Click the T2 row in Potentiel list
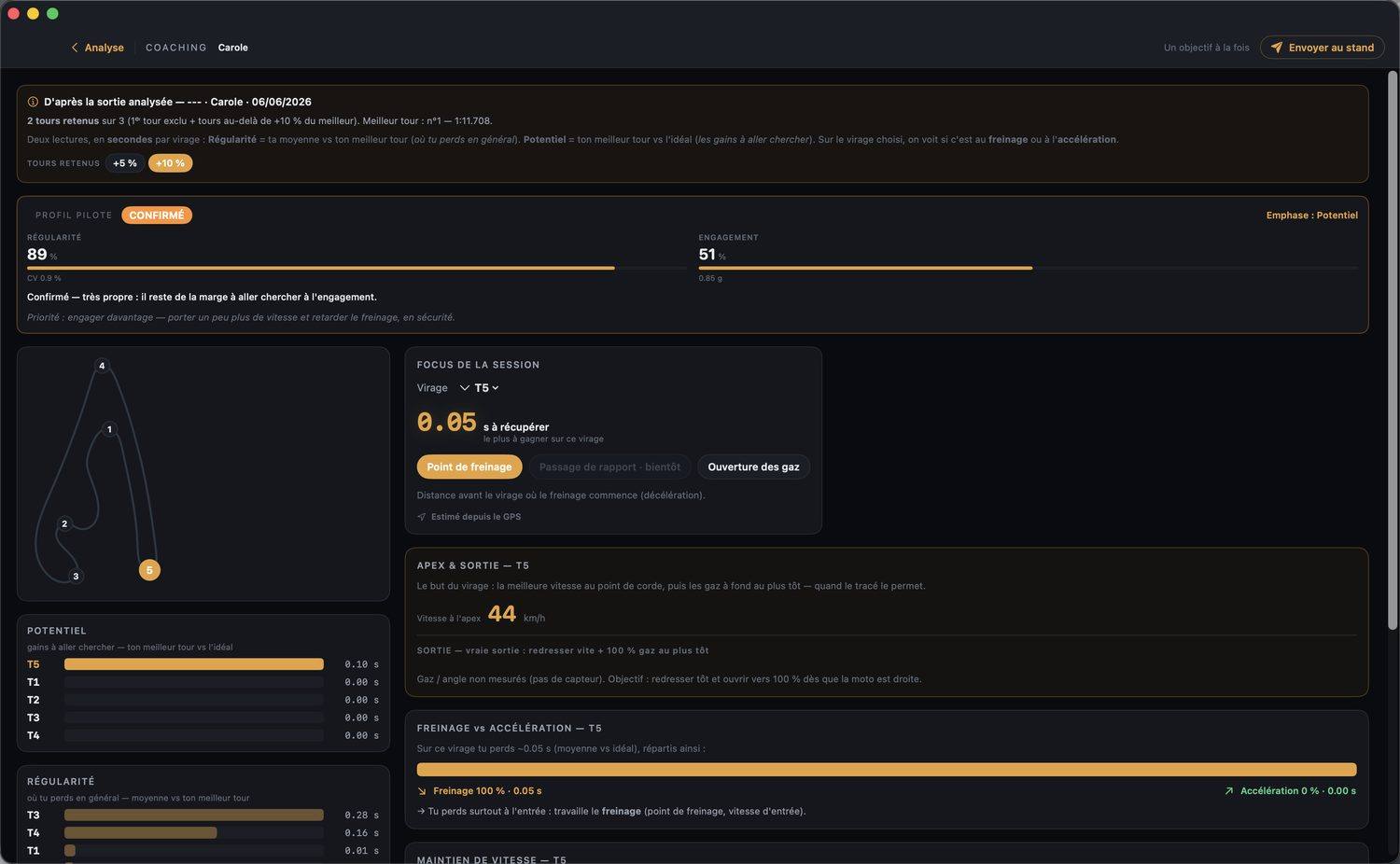This screenshot has width=1400, height=864. [203, 700]
